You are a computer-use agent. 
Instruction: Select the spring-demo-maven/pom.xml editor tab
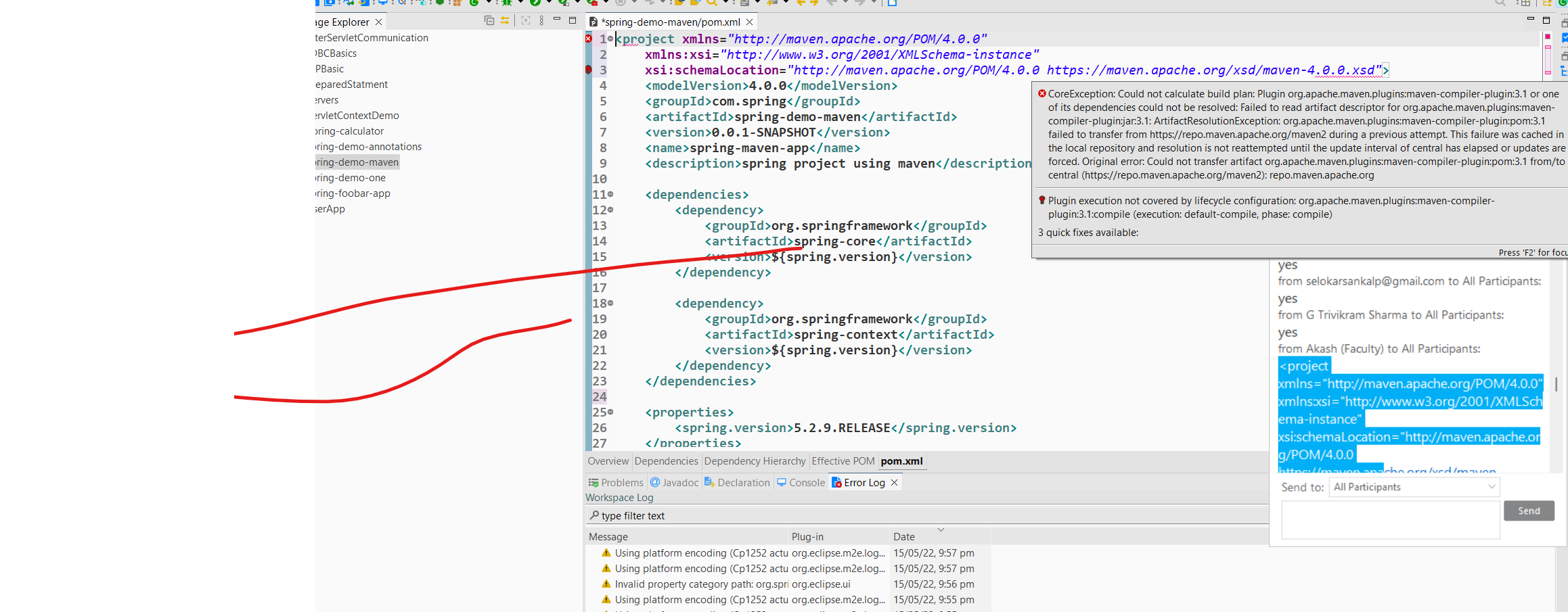670,22
